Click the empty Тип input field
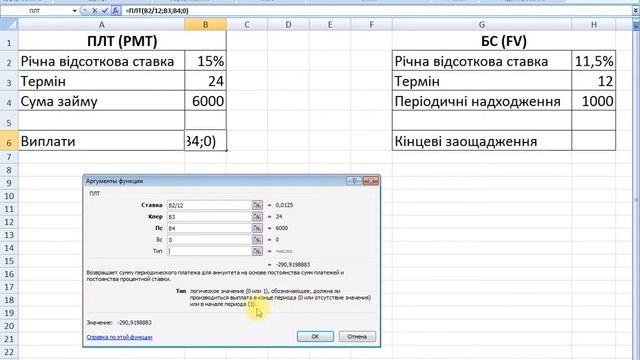 point(209,251)
